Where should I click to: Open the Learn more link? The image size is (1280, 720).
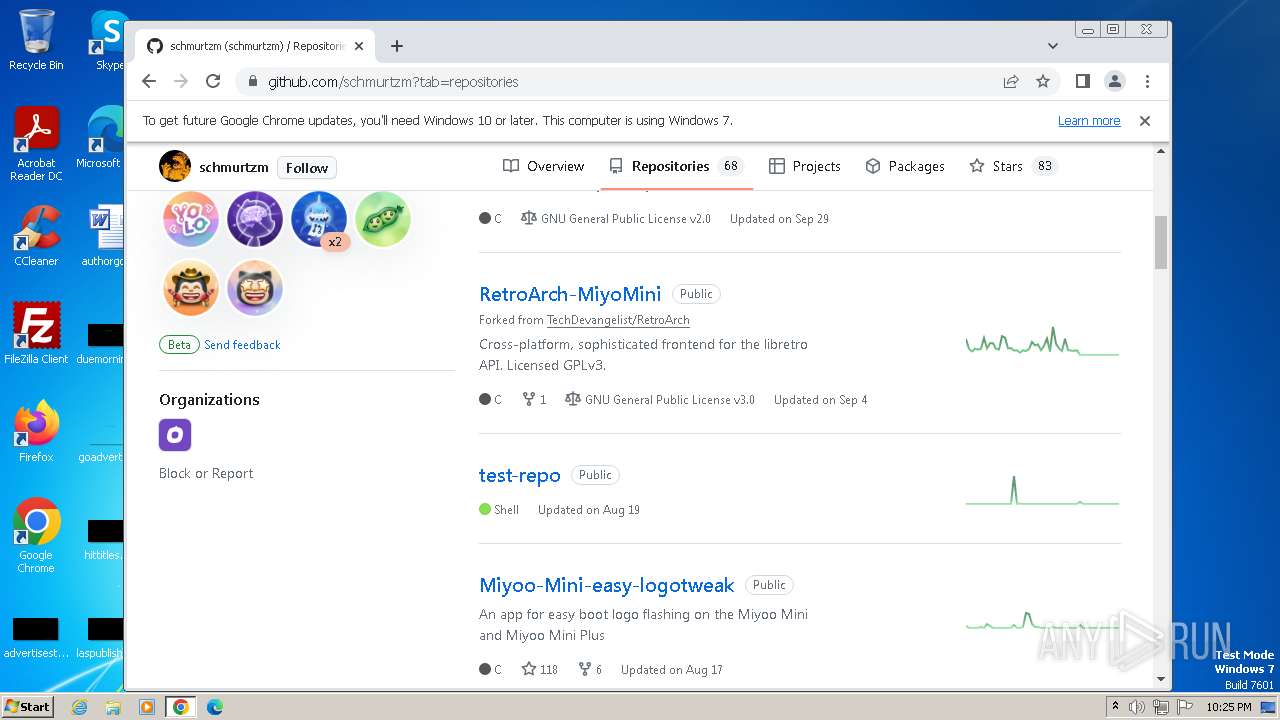pyautogui.click(x=1089, y=121)
